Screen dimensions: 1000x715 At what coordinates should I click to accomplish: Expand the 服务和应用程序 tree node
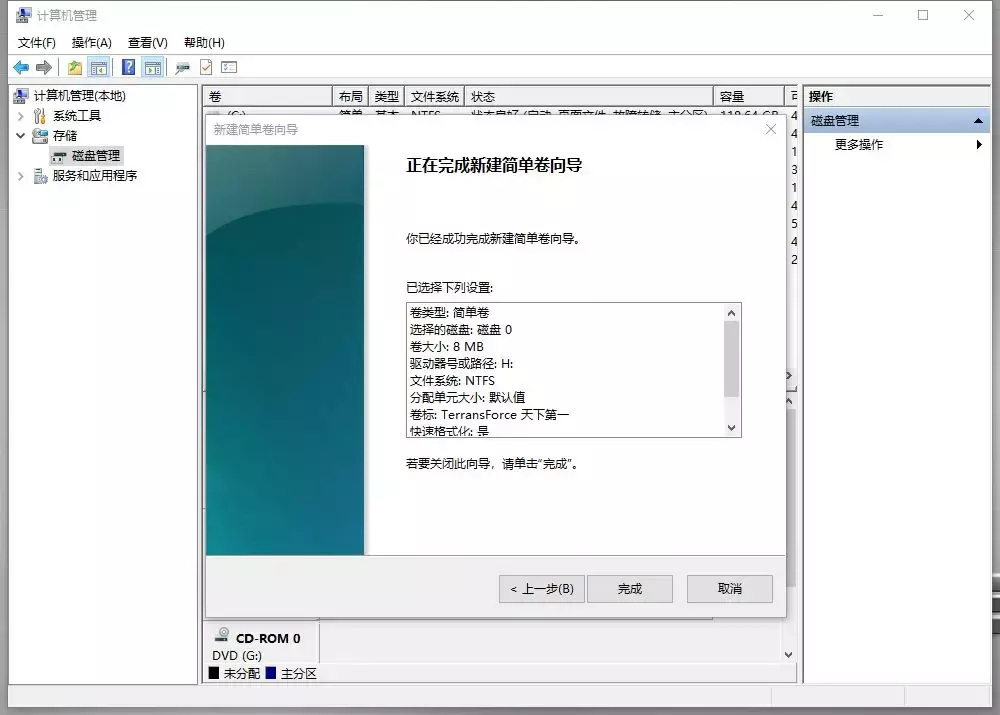pos(20,175)
